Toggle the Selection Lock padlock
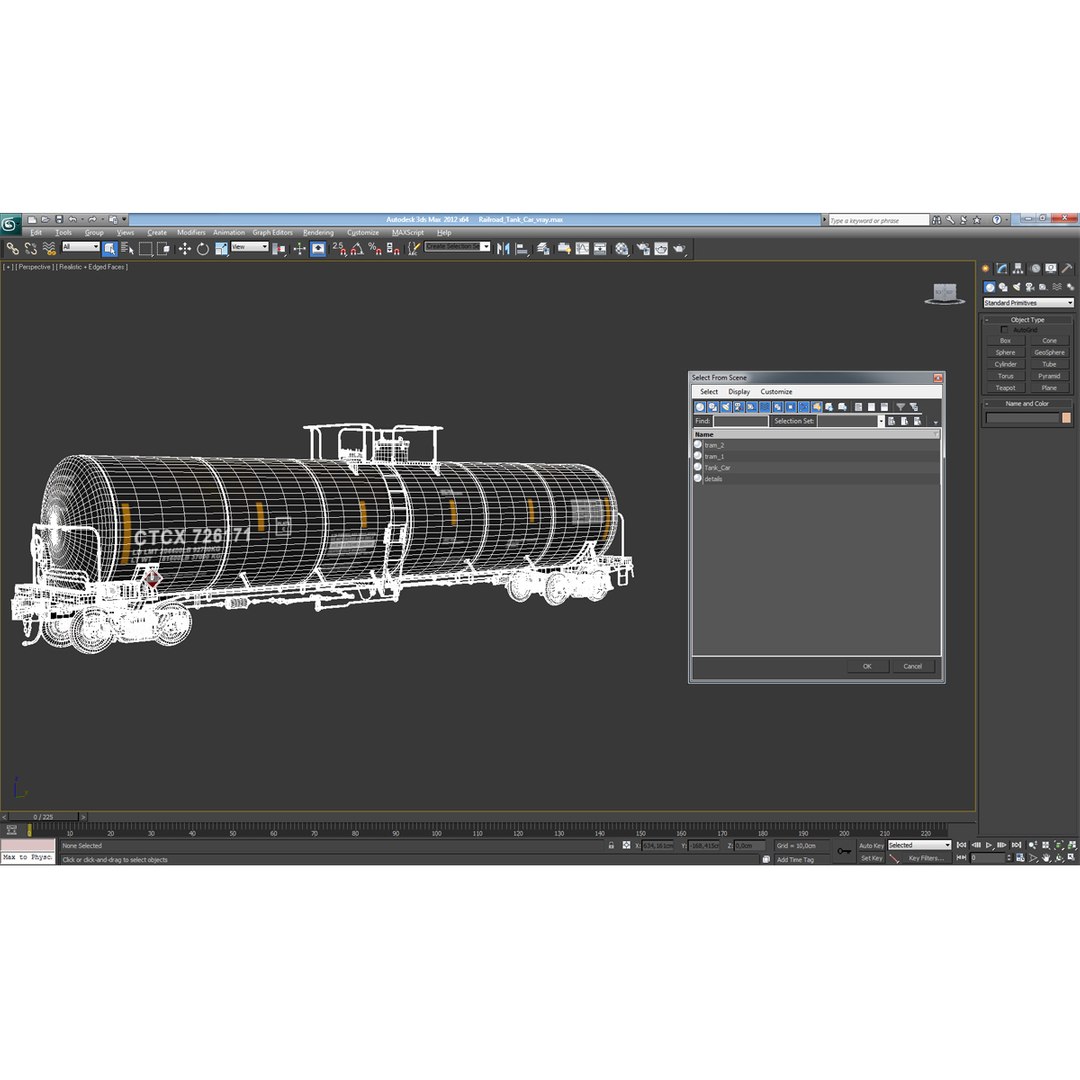1080x1080 pixels. click(611, 845)
